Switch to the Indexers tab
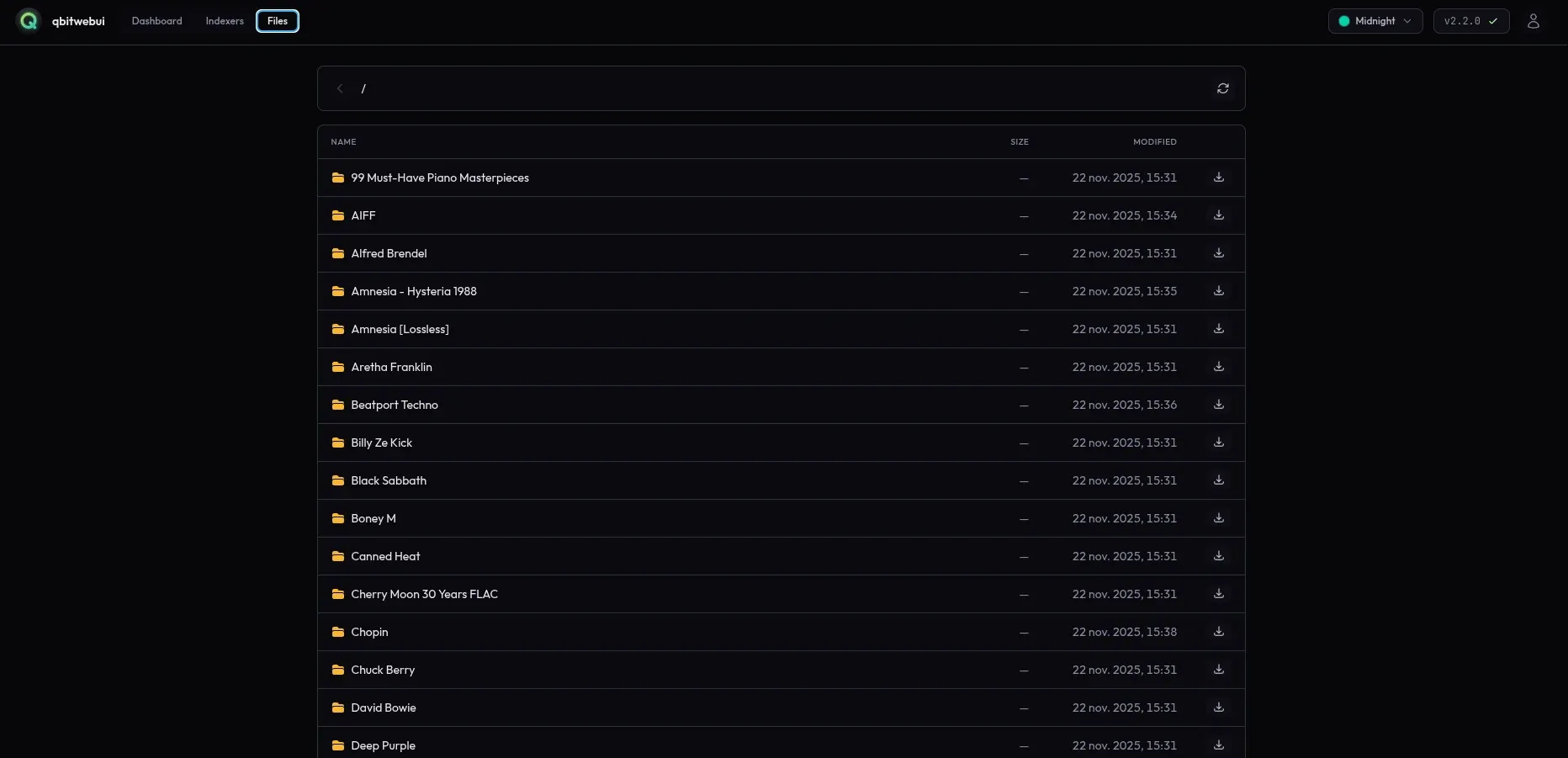This screenshot has height=758, width=1568. click(x=225, y=21)
